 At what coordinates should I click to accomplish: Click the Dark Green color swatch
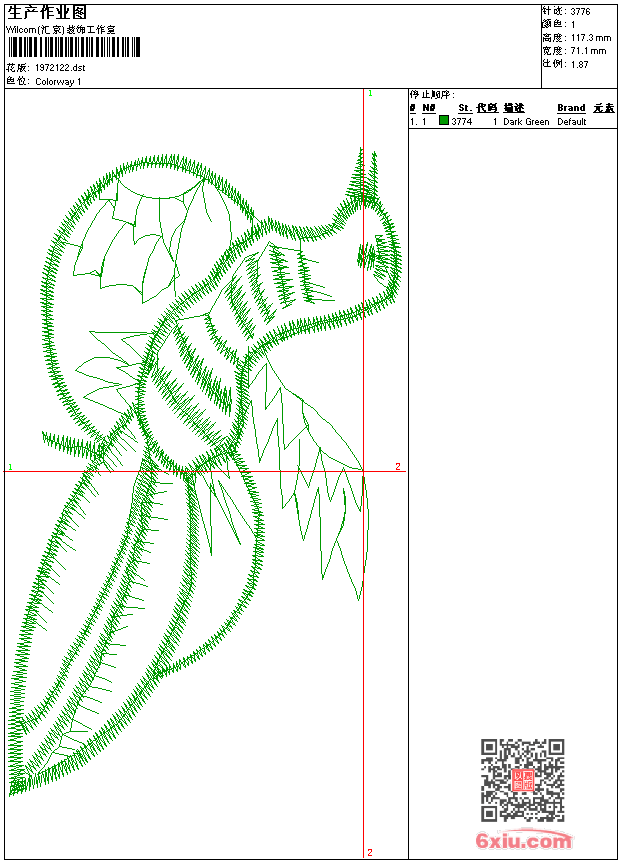(444, 121)
